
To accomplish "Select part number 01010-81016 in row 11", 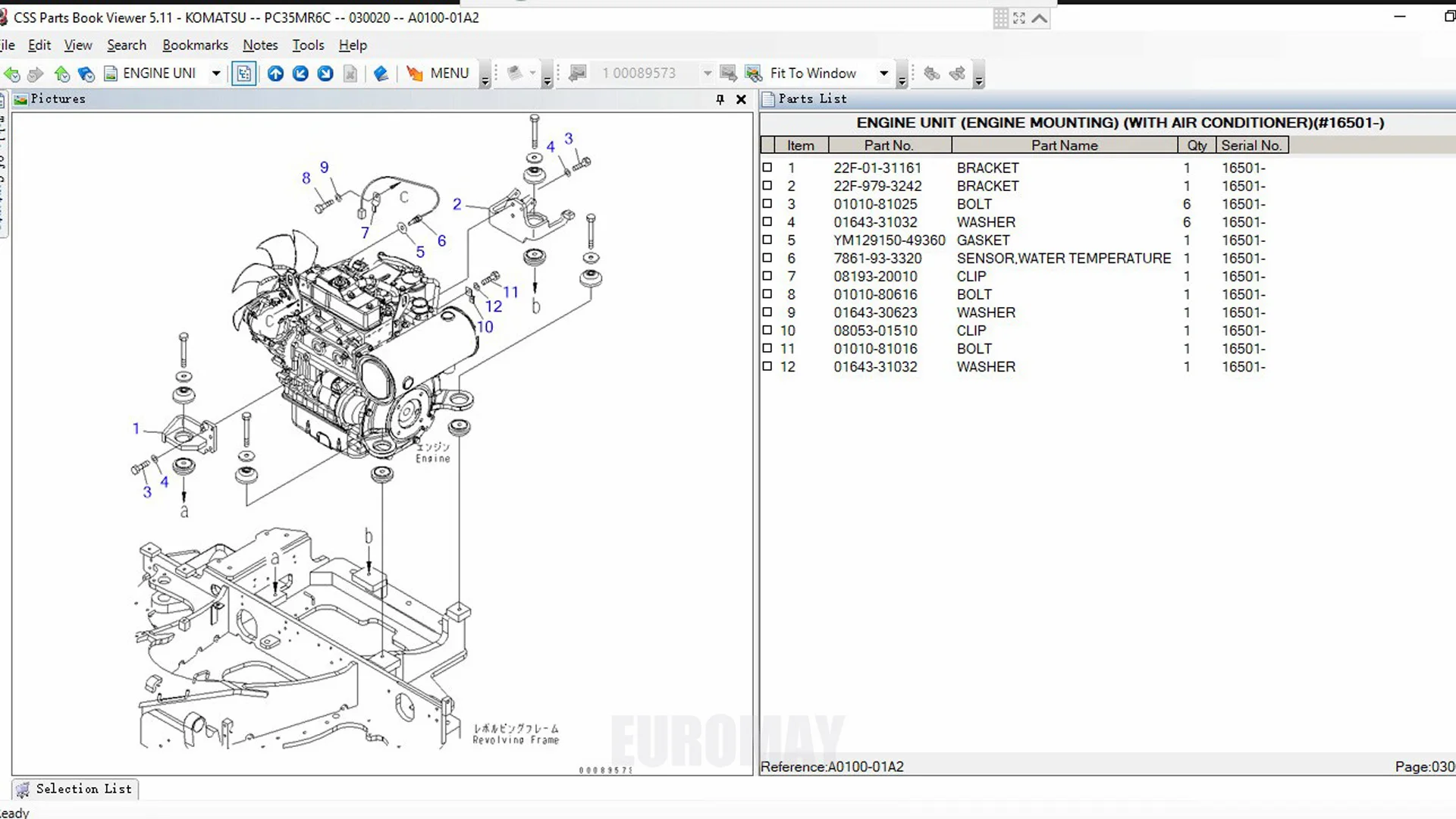I will (875, 349).
